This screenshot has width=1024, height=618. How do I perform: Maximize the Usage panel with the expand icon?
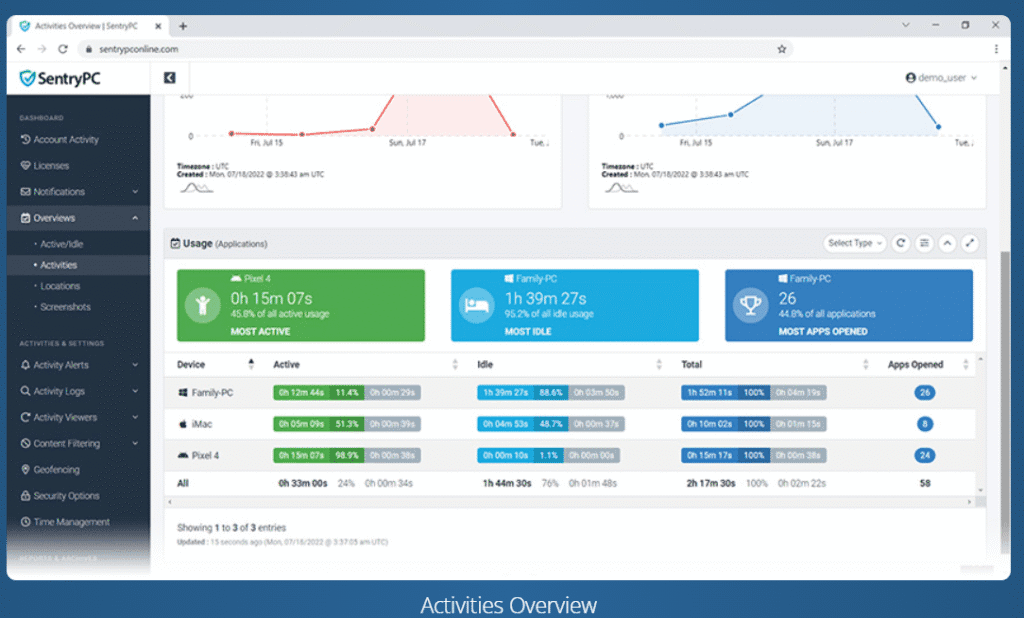pos(970,243)
